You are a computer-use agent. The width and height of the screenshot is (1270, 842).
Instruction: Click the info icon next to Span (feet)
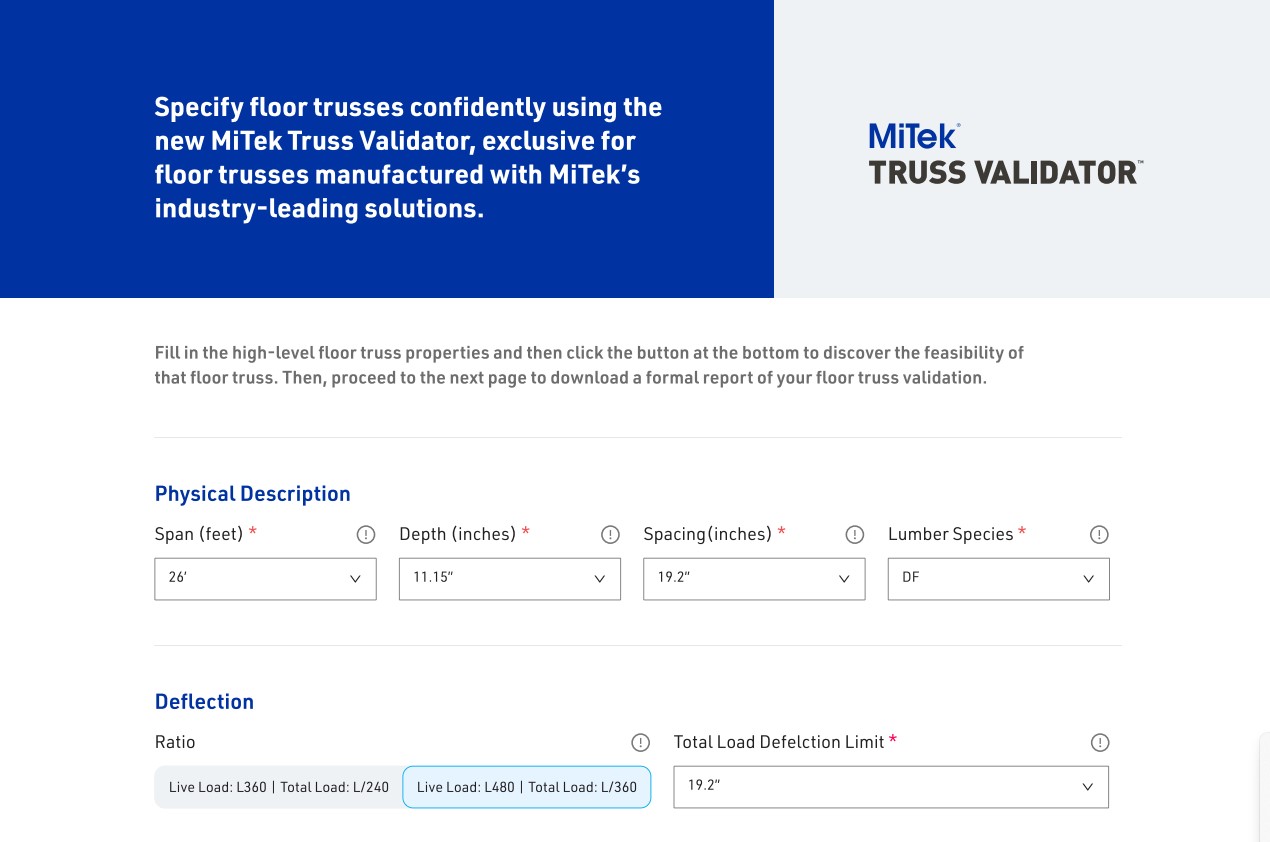pos(366,535)
